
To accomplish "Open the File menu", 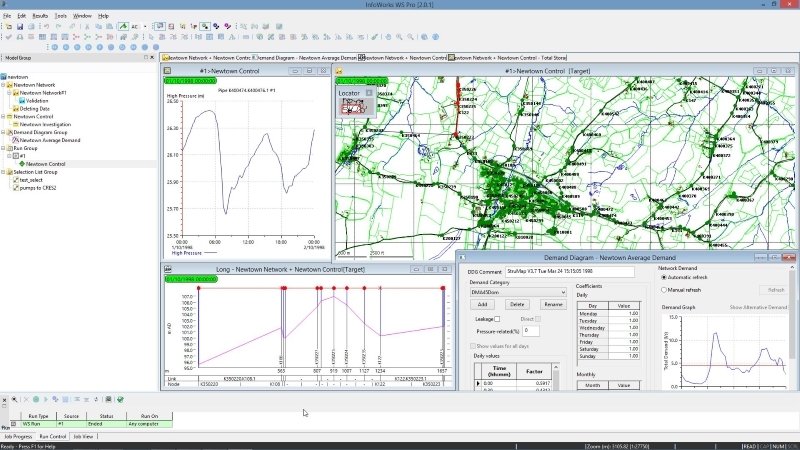I will tap(7, 16).
